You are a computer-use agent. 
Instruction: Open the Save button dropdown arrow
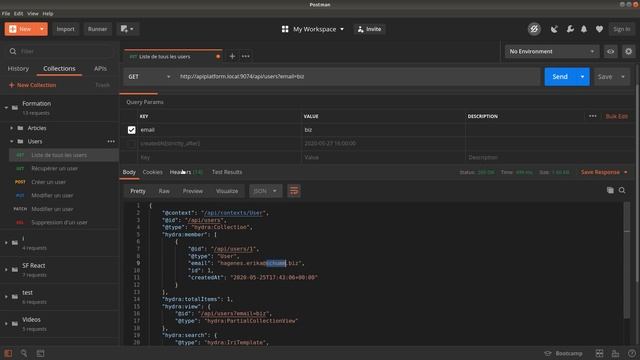pos(623,77)
